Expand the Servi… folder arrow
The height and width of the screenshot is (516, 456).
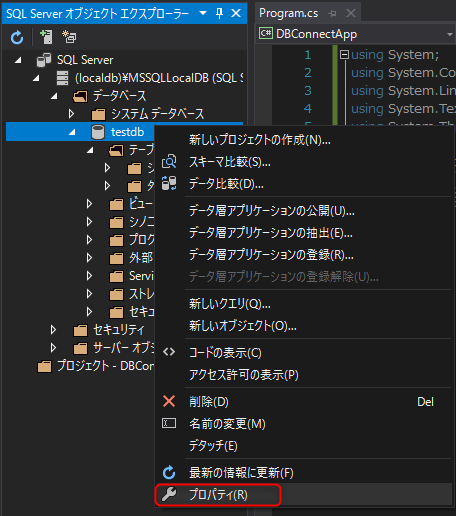pyautogui.click(x=89, y=276)
